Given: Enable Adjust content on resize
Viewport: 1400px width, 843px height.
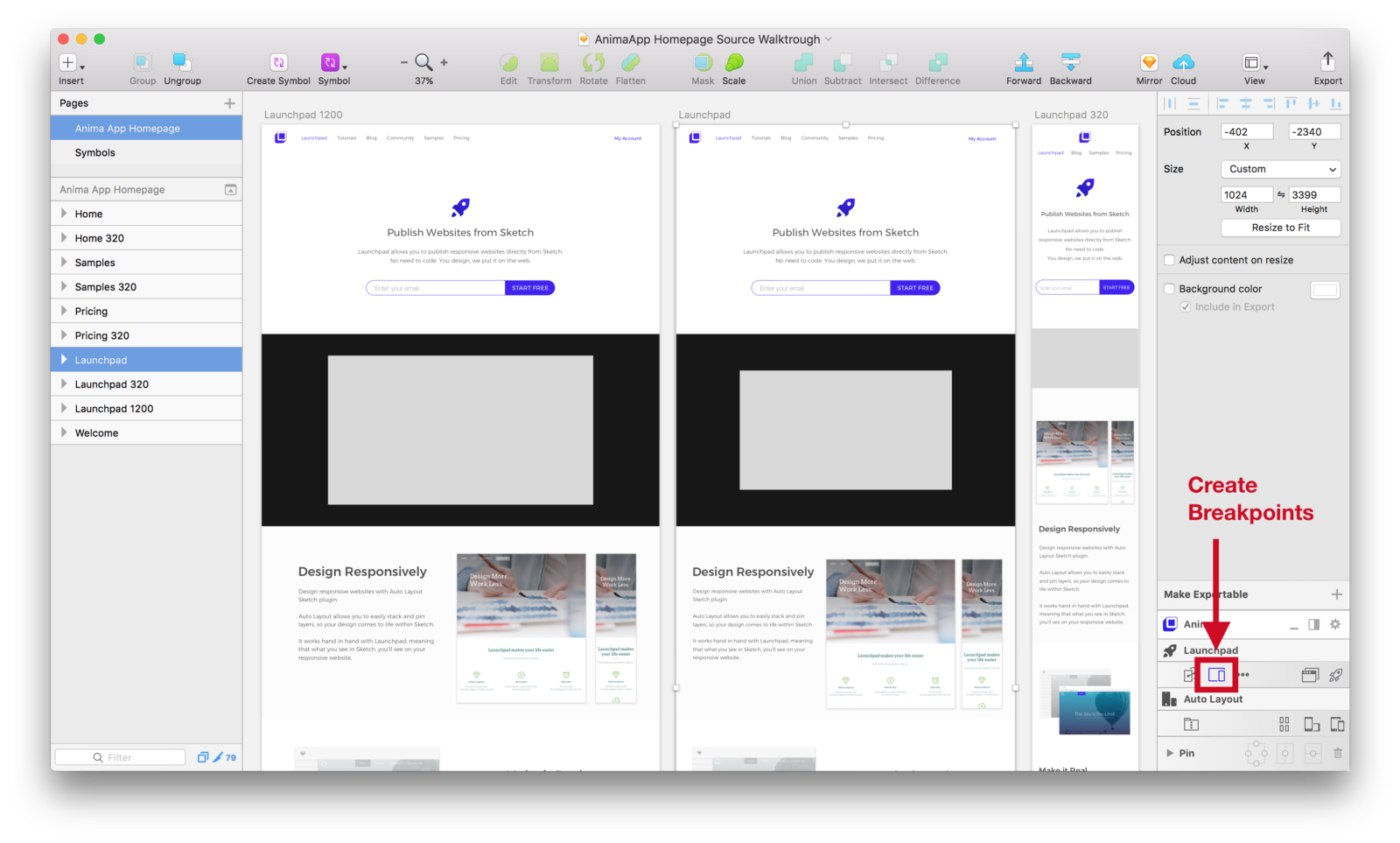Looking at the screenshot, I should tap(1169, 260).
